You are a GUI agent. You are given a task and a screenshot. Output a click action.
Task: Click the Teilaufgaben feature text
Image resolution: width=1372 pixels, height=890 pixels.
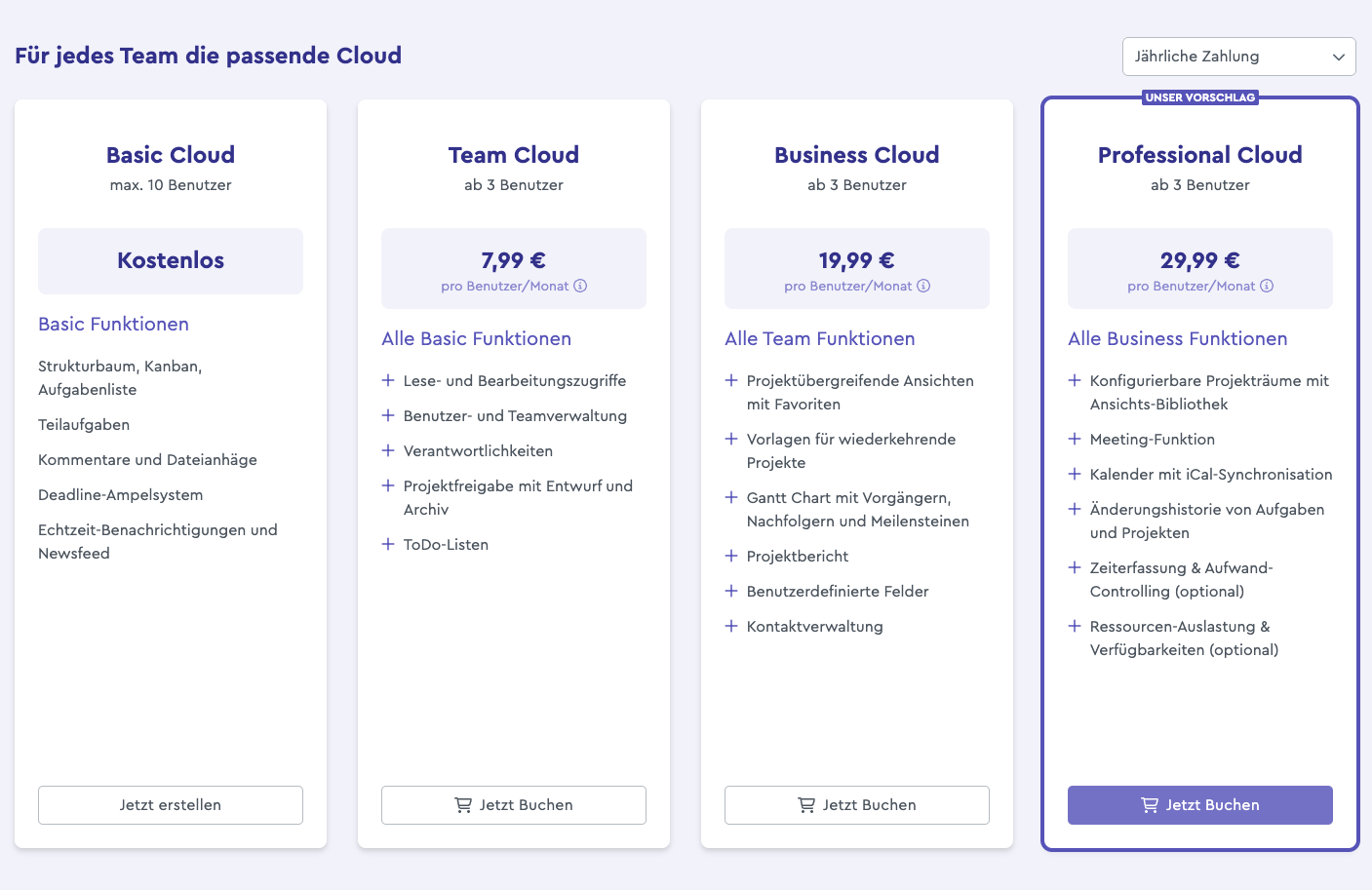84,425
